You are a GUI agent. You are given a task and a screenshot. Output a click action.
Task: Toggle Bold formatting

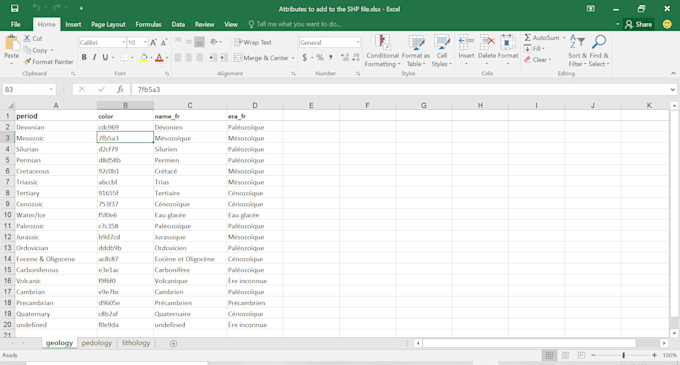84,57
